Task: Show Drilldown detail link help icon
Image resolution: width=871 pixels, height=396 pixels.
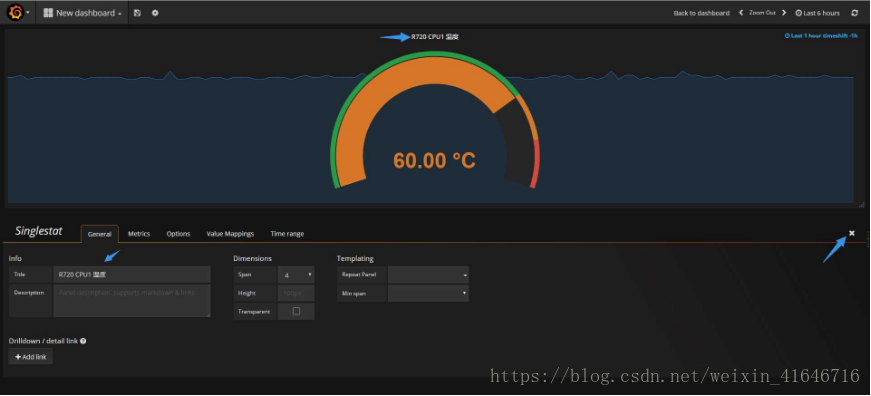Action: (x=83, y=341)
